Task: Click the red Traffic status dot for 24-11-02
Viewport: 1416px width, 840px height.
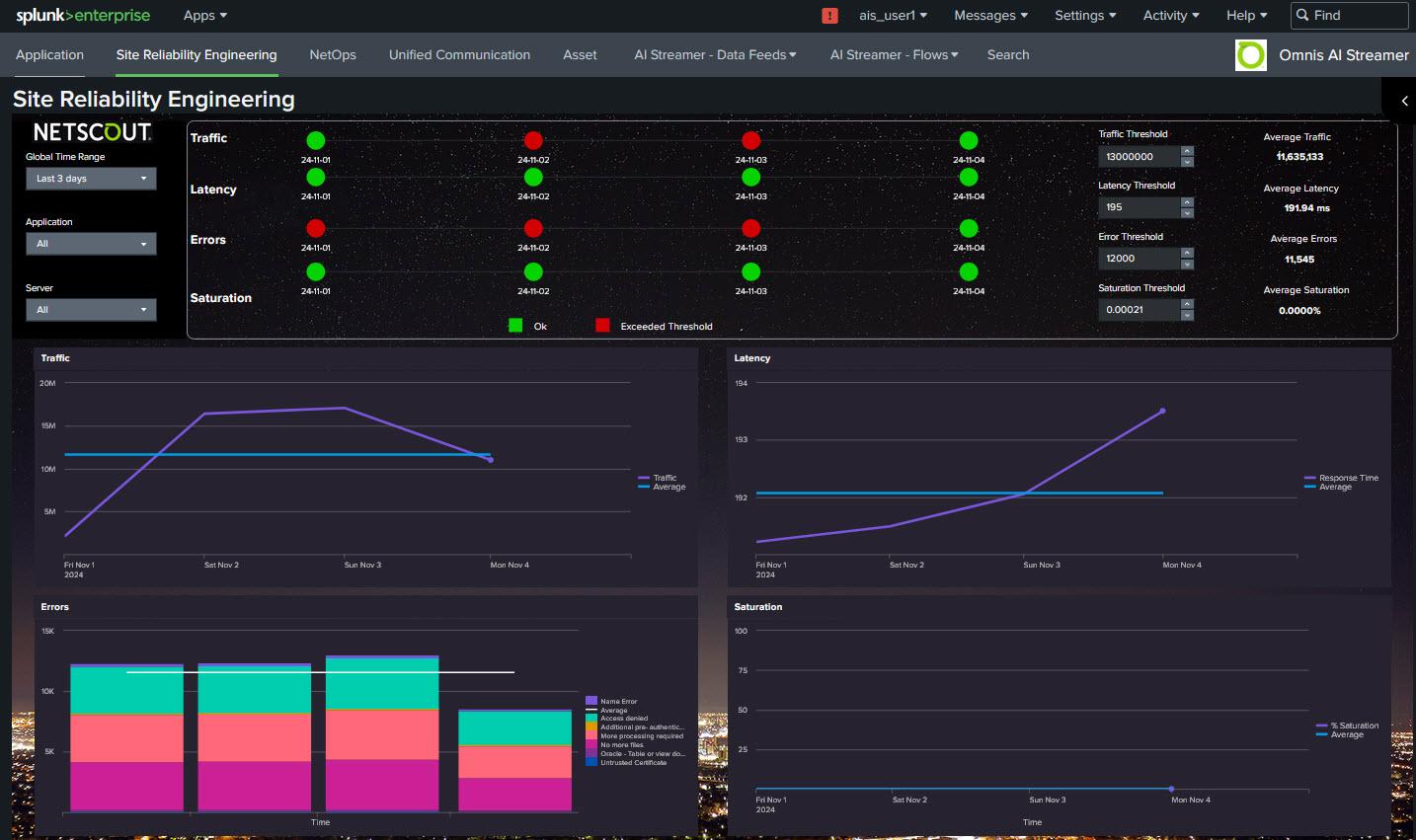Action: (x=533, y=141)
